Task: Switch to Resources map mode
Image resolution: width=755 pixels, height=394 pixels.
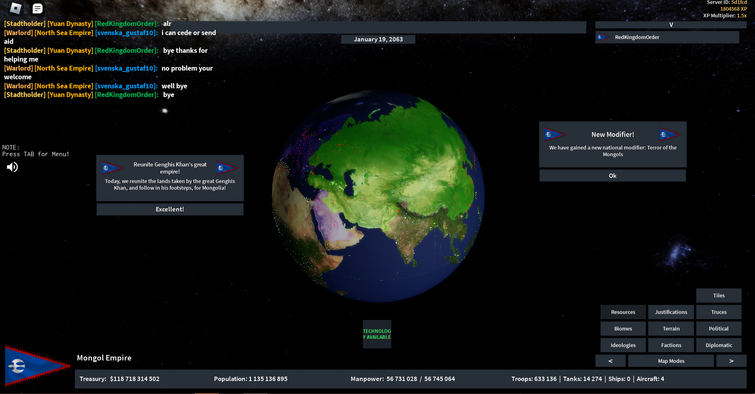Action: [x=623, y=312]
